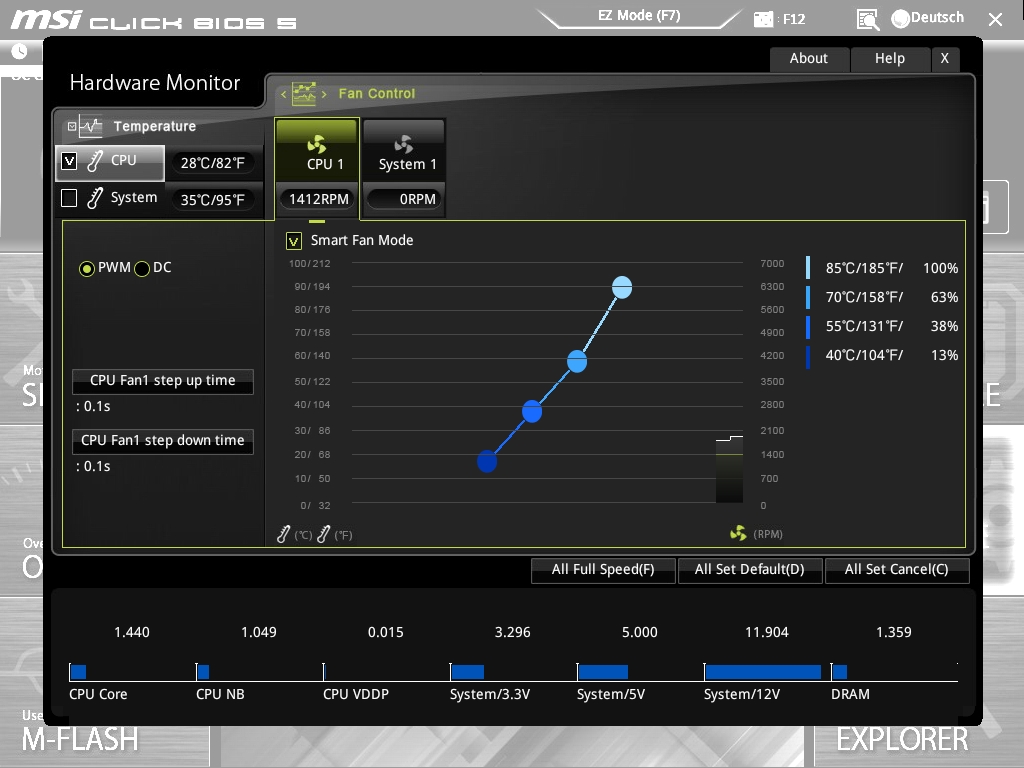The width and height of the screenshot is (1024, 768).
Task: Select the DC radio button
Action: click(142, 268)
